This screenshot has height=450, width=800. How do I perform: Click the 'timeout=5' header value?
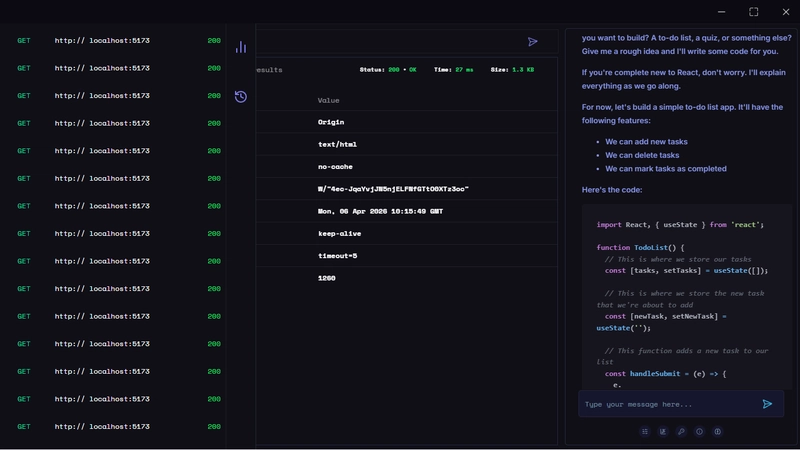[337, 256]
